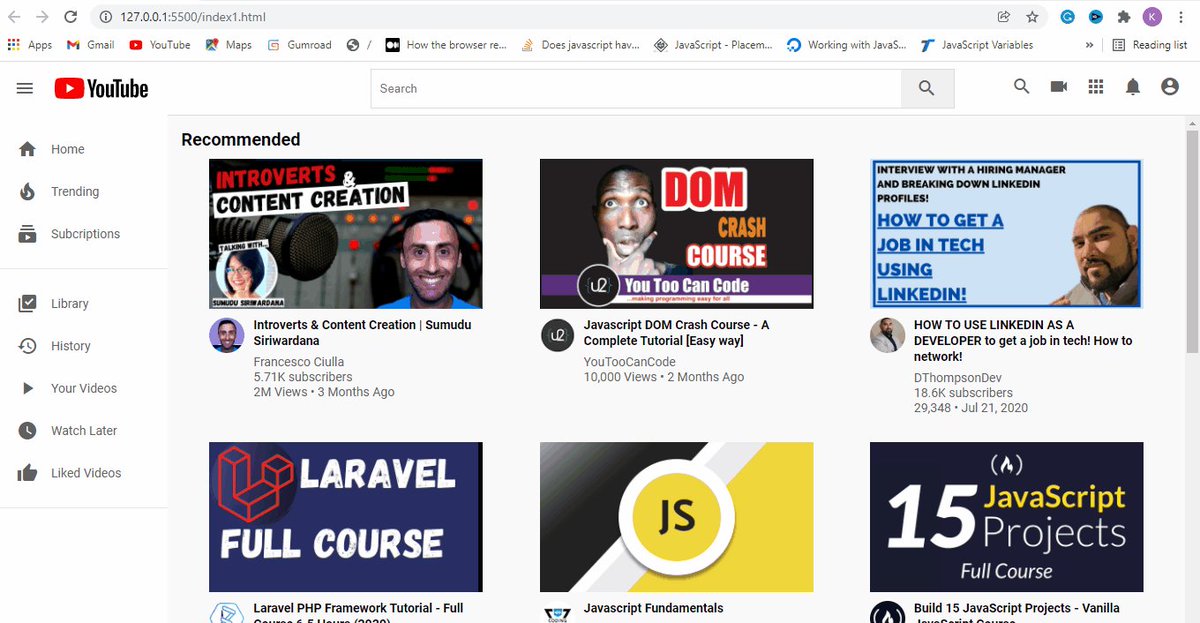The width and height of the screenshot is (1200, 623).
Task: Click the Recommended heading
Action: click(x=241, y=139)
